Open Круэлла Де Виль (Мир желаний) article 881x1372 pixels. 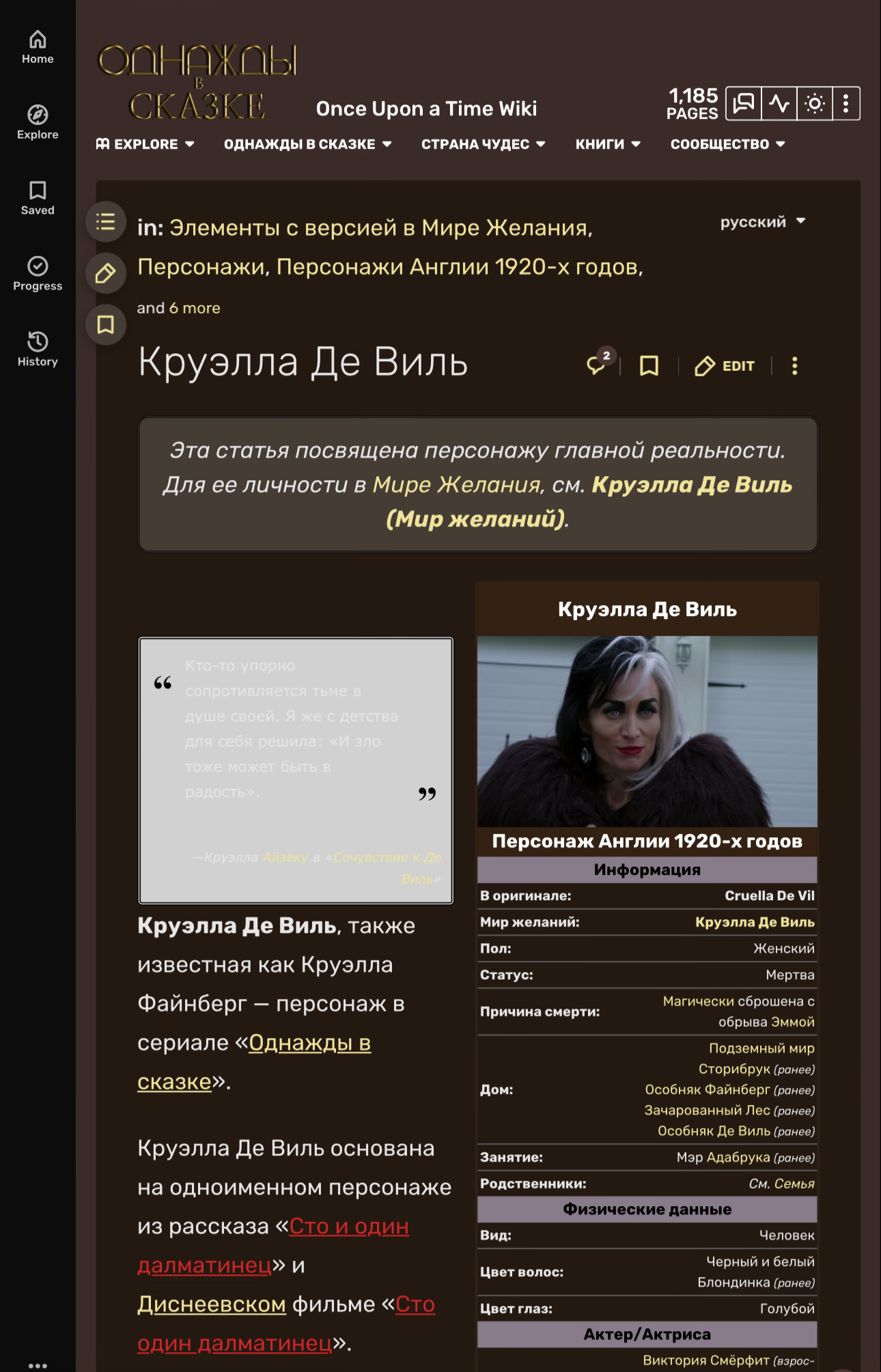589,502
